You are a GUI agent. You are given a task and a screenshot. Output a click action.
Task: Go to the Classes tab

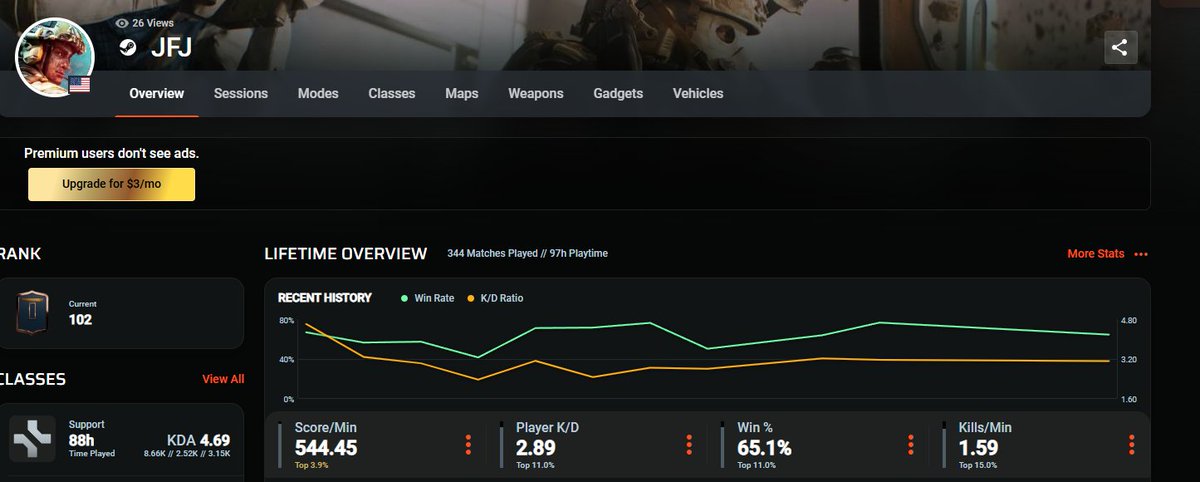(x=392, y=93)
